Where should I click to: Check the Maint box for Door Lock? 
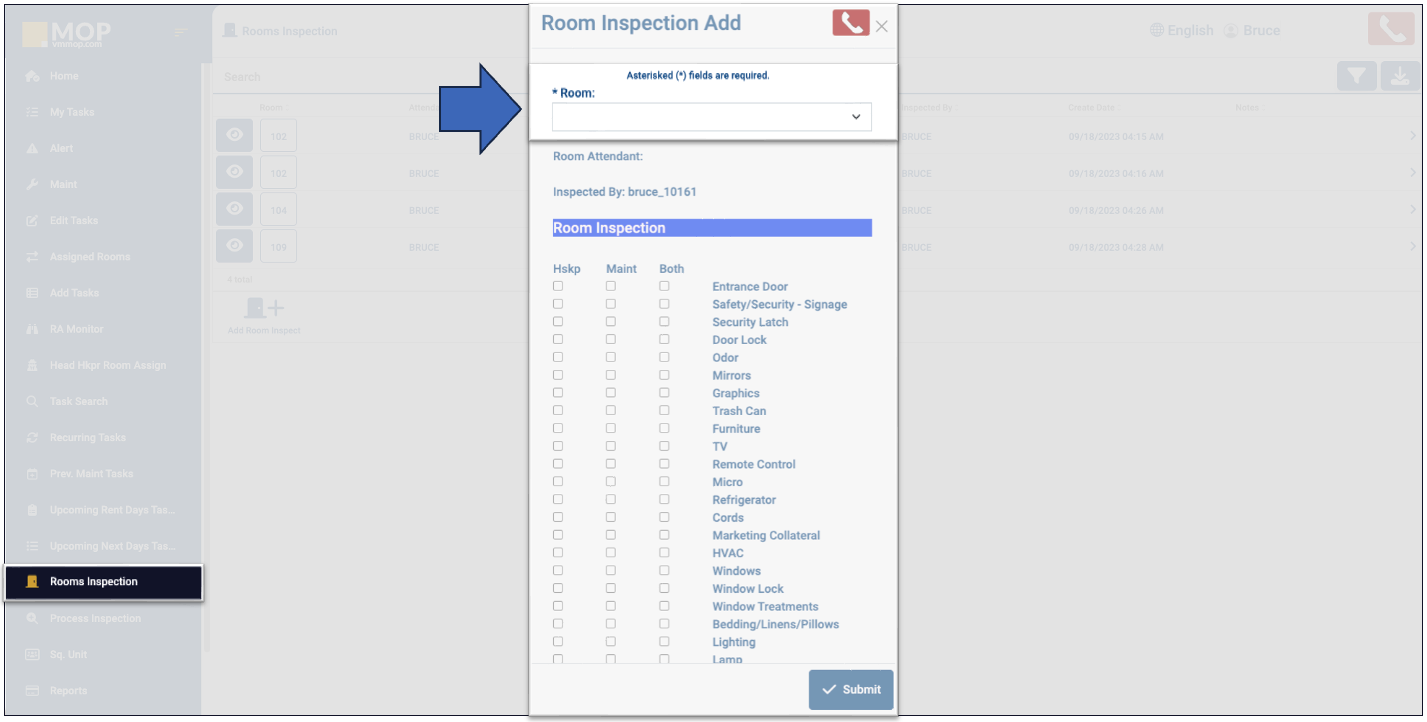point(611,340)
